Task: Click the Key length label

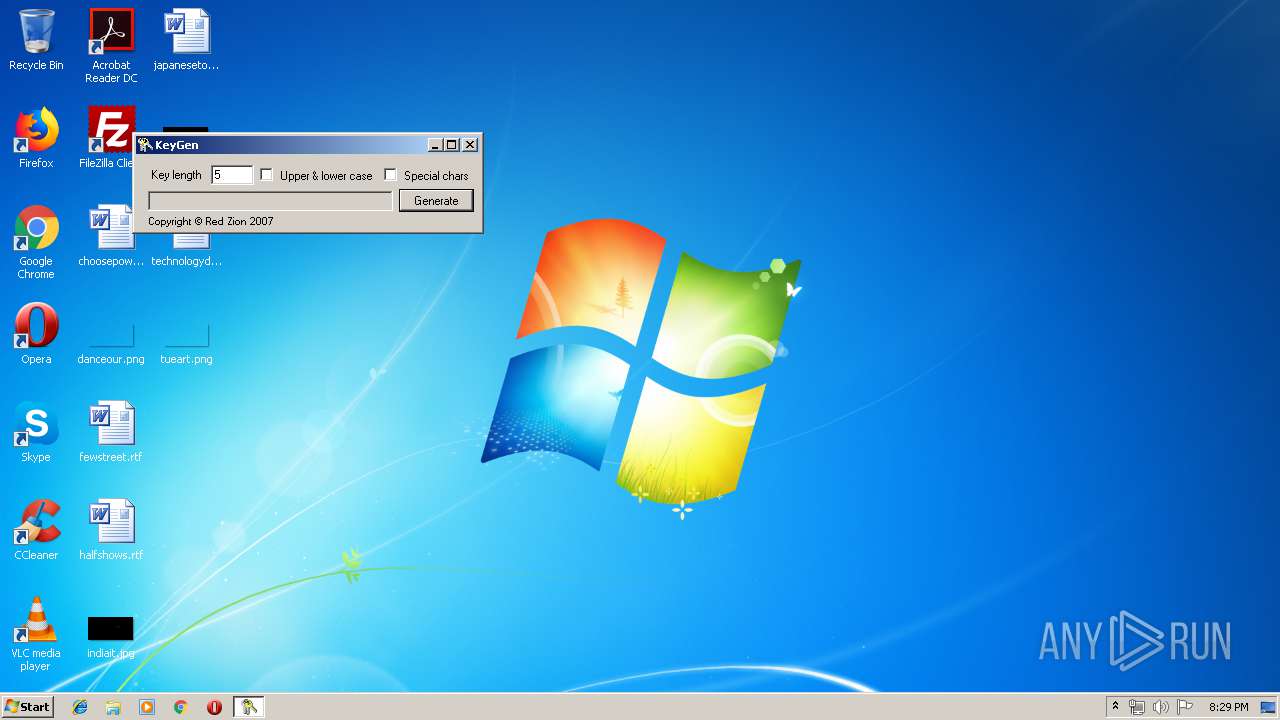Action: click(176, 175)
